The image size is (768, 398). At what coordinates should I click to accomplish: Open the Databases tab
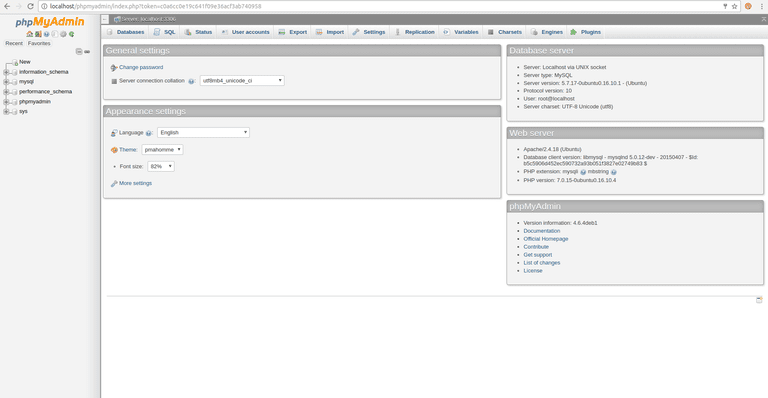(x=125, y=32)
